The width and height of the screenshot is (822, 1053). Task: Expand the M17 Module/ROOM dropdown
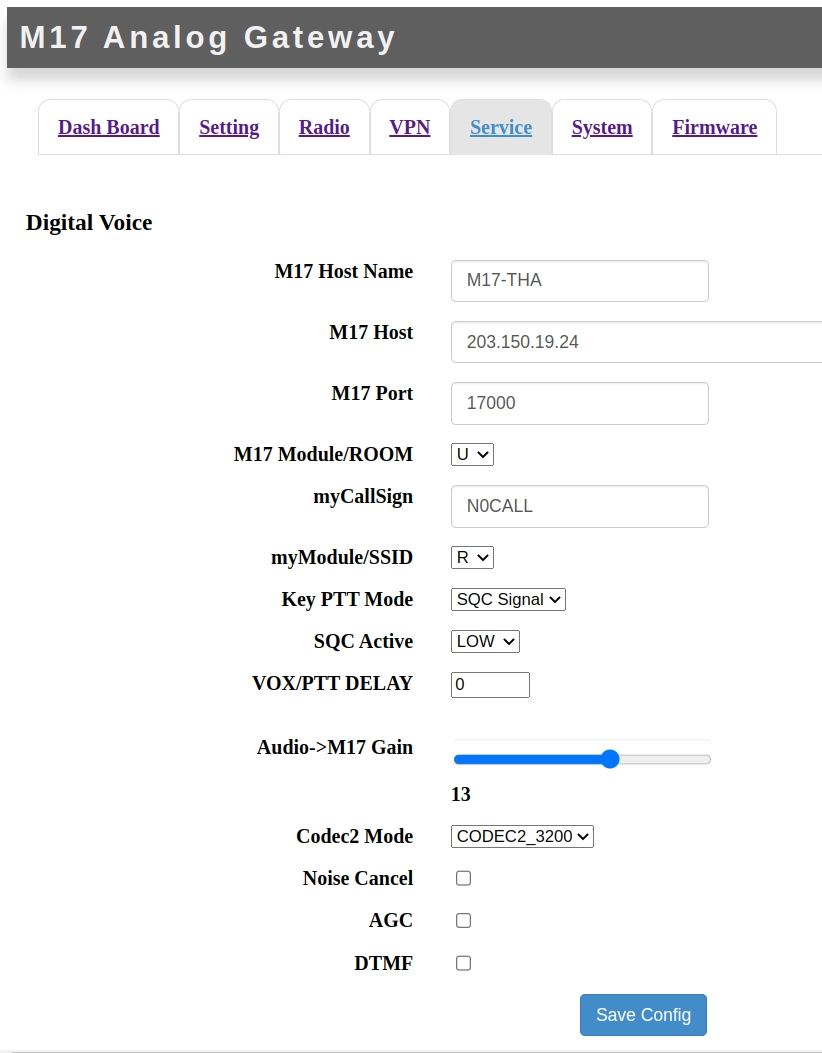pos(472,455)
